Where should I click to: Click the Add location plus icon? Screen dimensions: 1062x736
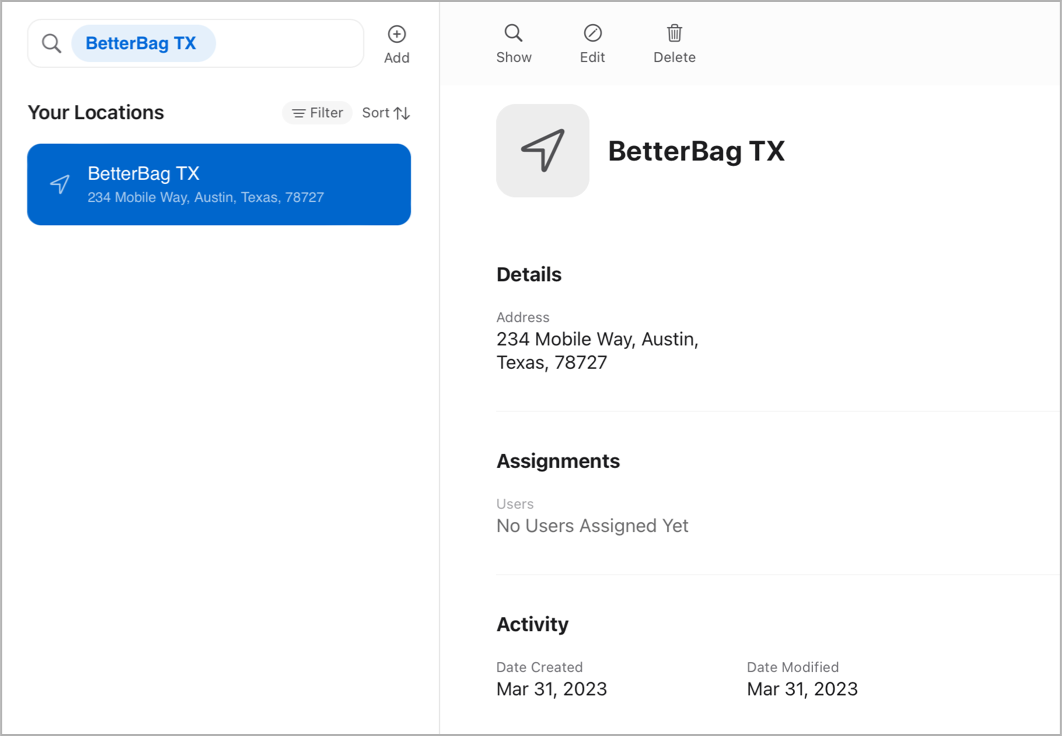tap(397, 35)
